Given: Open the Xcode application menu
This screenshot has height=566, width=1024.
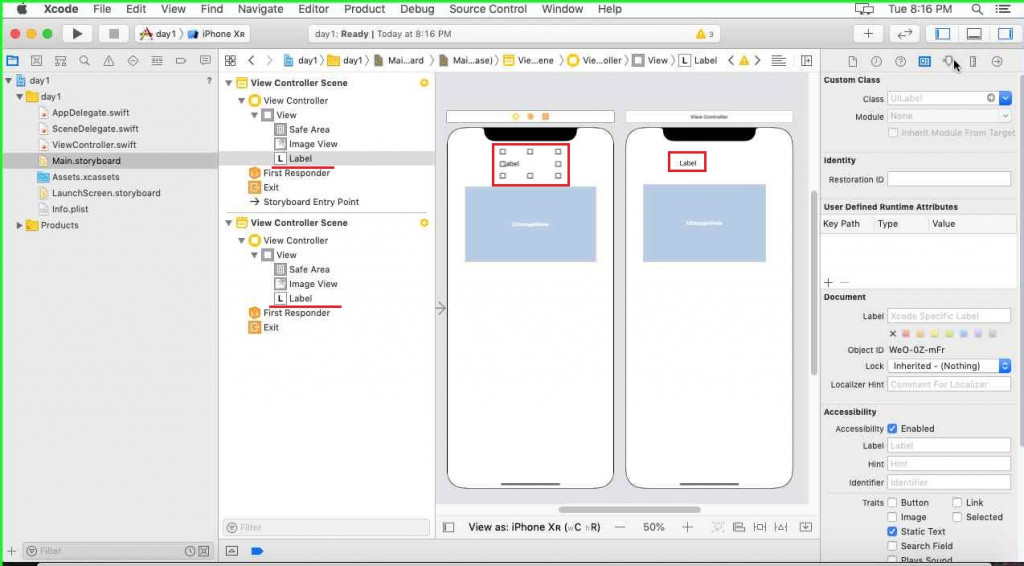Looking at the screenshot, I should coord(61,9).
